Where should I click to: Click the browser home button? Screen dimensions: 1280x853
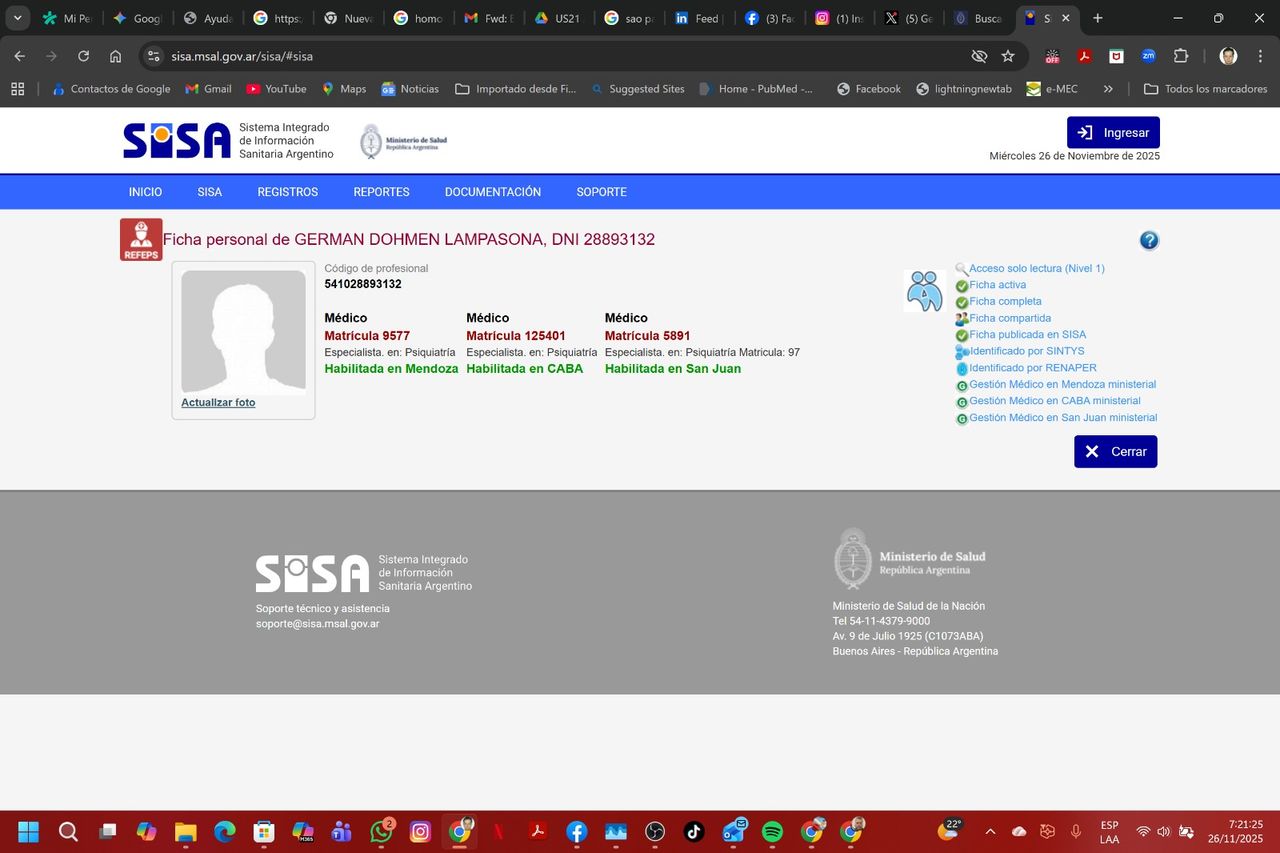coord(116,56)
